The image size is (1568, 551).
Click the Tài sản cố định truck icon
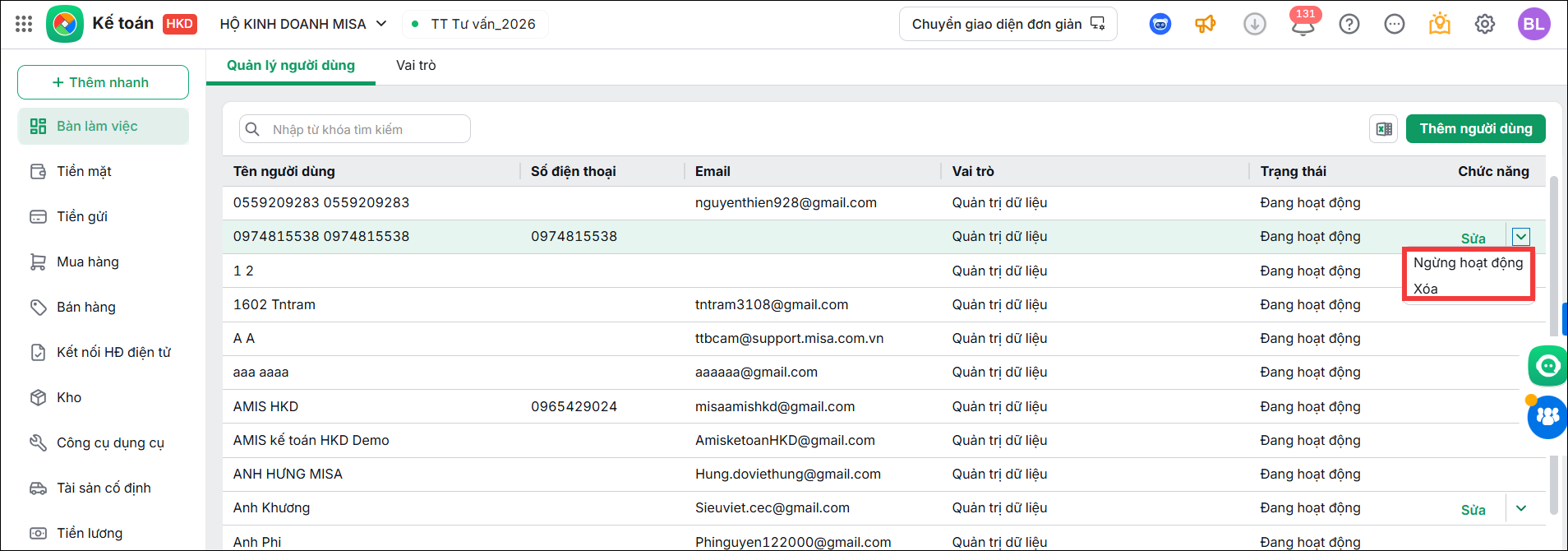coord(38,488)
